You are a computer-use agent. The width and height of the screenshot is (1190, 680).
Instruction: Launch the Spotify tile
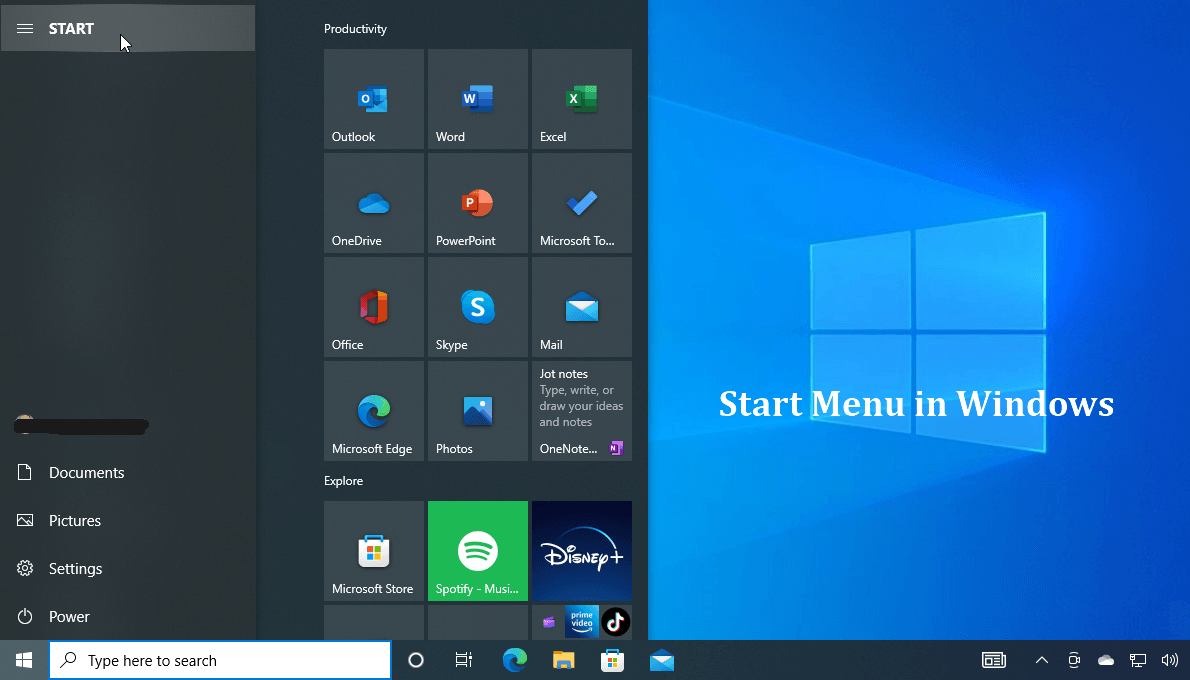click(x=477, y=551)
